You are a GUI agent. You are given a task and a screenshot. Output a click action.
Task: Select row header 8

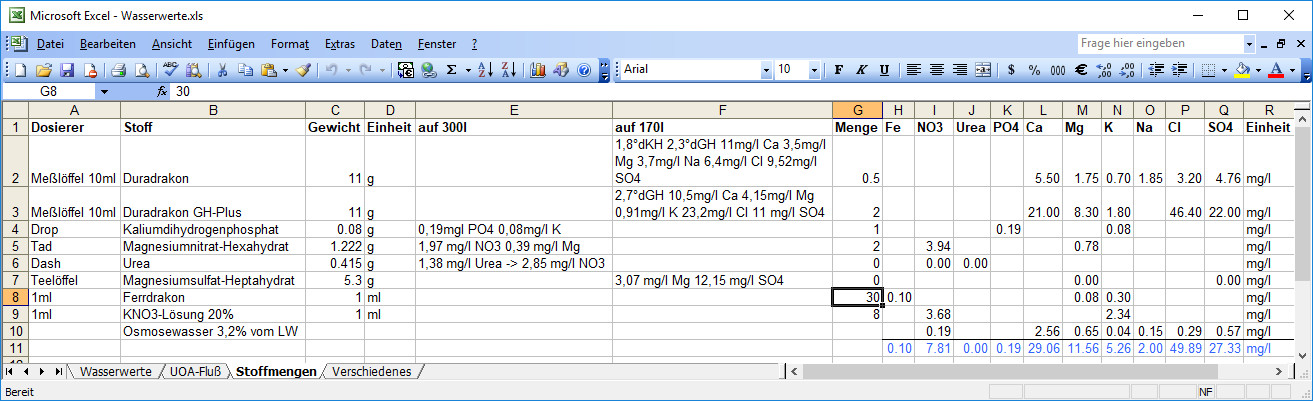14,297
